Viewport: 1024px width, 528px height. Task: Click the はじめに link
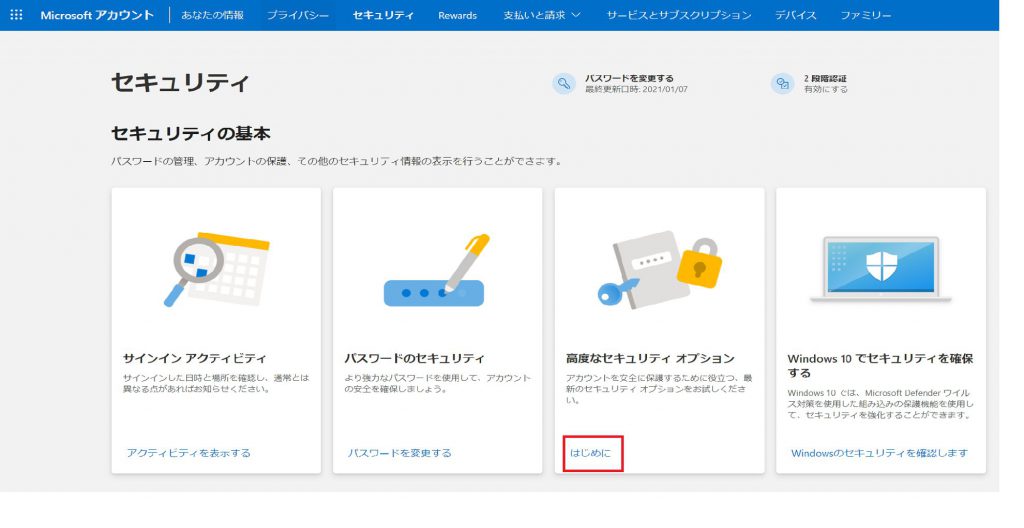(x=590, y=452)
